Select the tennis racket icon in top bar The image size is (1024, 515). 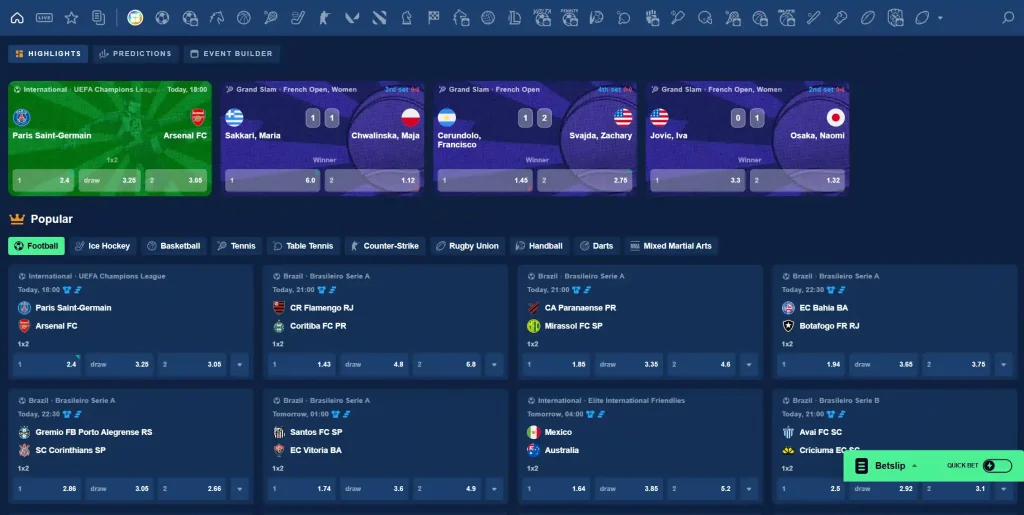point(270,18)
